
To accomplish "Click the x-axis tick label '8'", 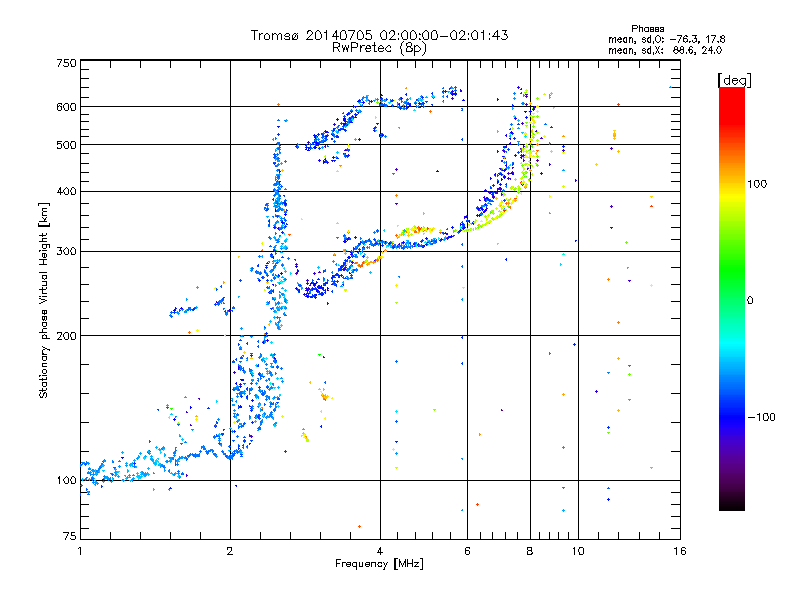I will click(x=530, y=551).
